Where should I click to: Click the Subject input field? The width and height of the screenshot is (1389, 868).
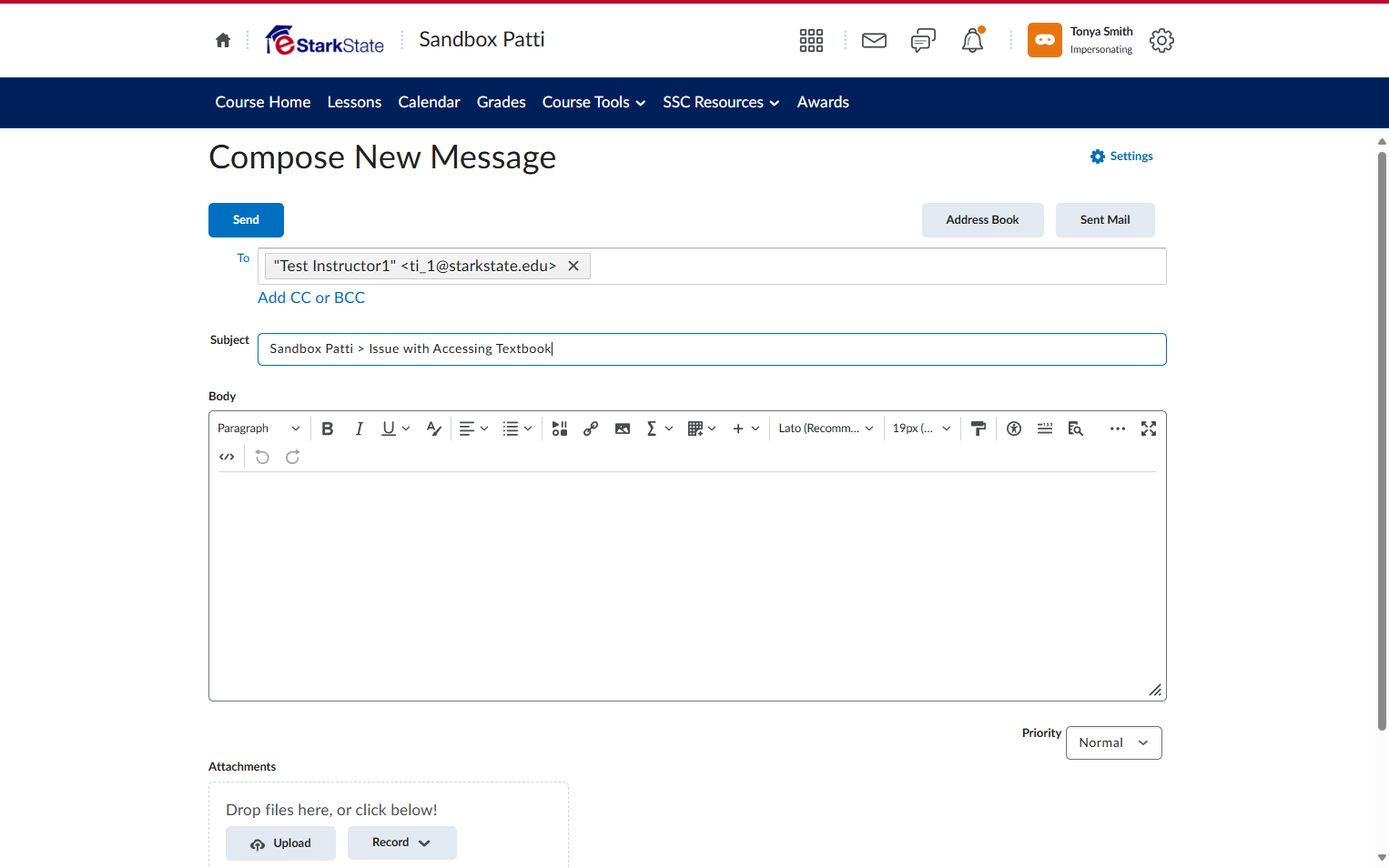point(712,349)
